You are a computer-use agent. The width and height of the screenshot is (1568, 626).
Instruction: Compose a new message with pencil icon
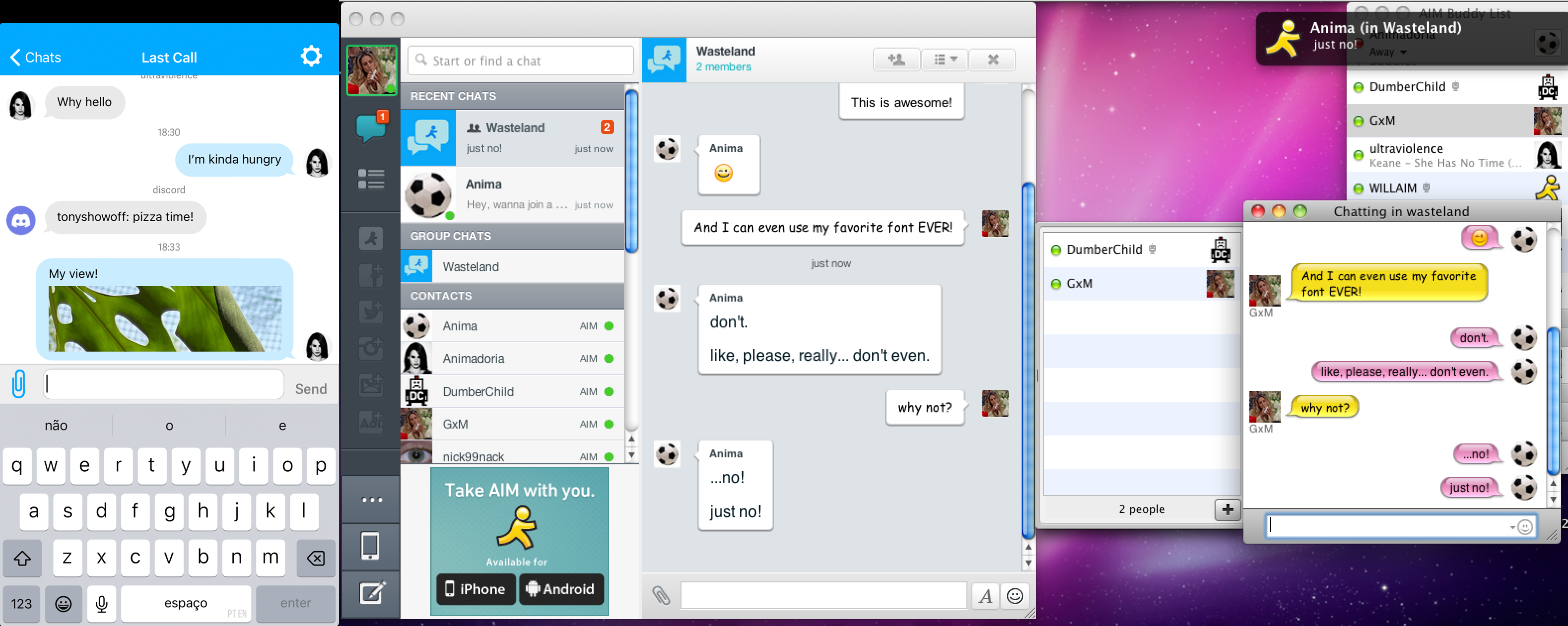(x=372, y=593)
